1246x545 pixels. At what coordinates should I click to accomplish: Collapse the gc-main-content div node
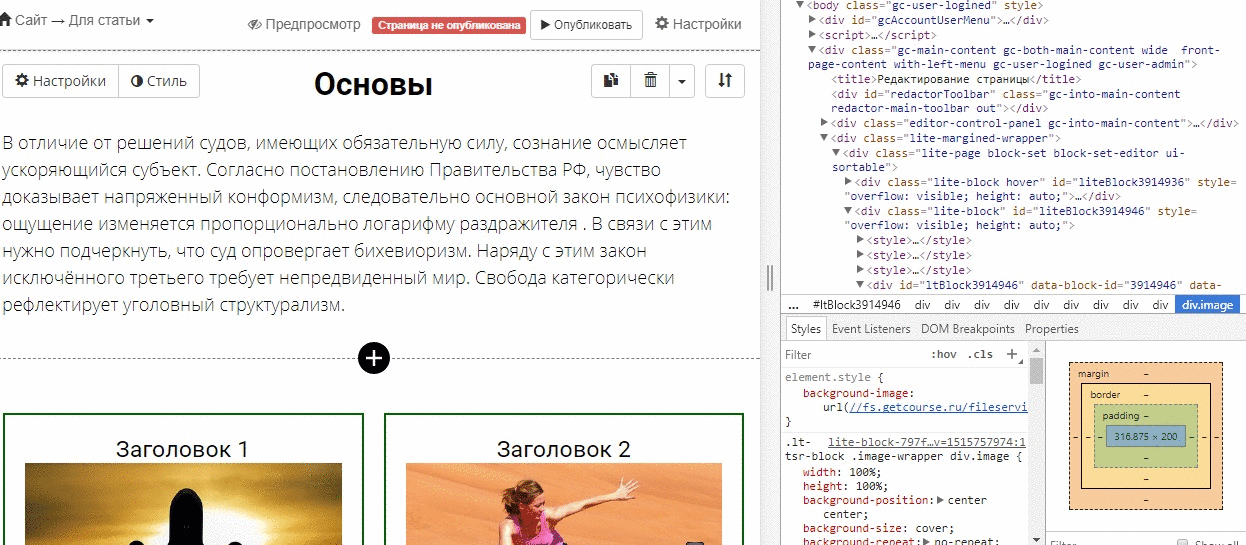click(812, 50)
